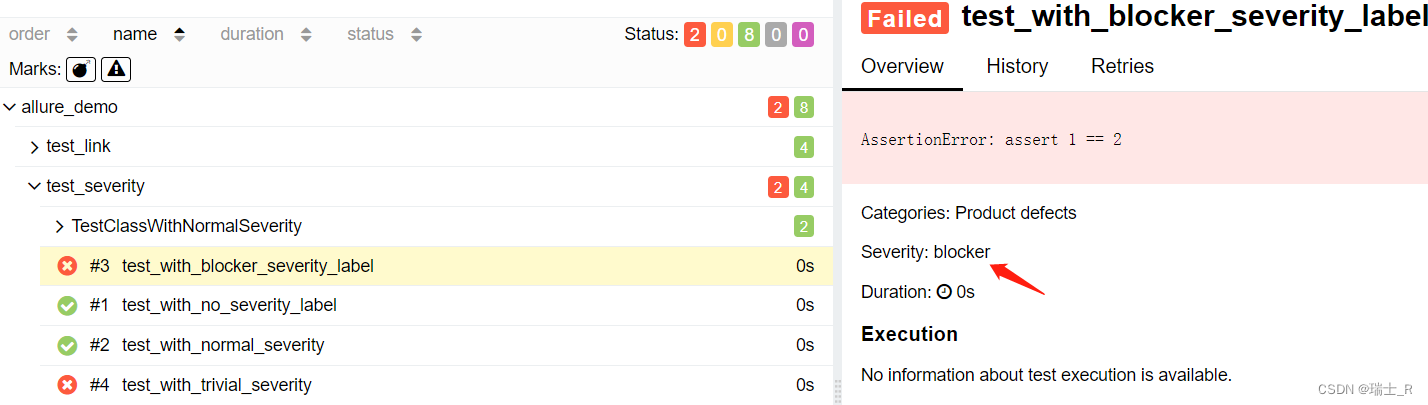This screenshot has width=1428, height=405.
Task: Toggle the green passed status filter
Action: tap(748, 35)
